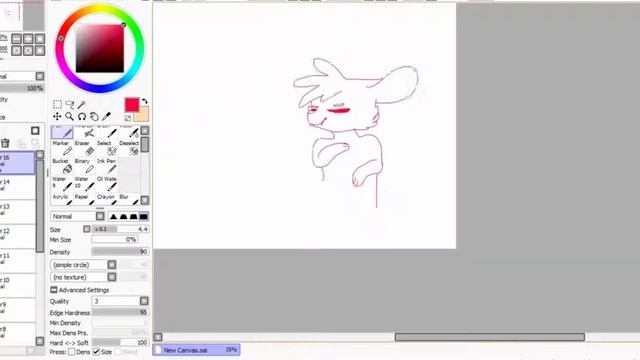This screenshot has height=360, width=640.
Task: Click the Edge Hardness slider
Action: [x=120, y=313]
